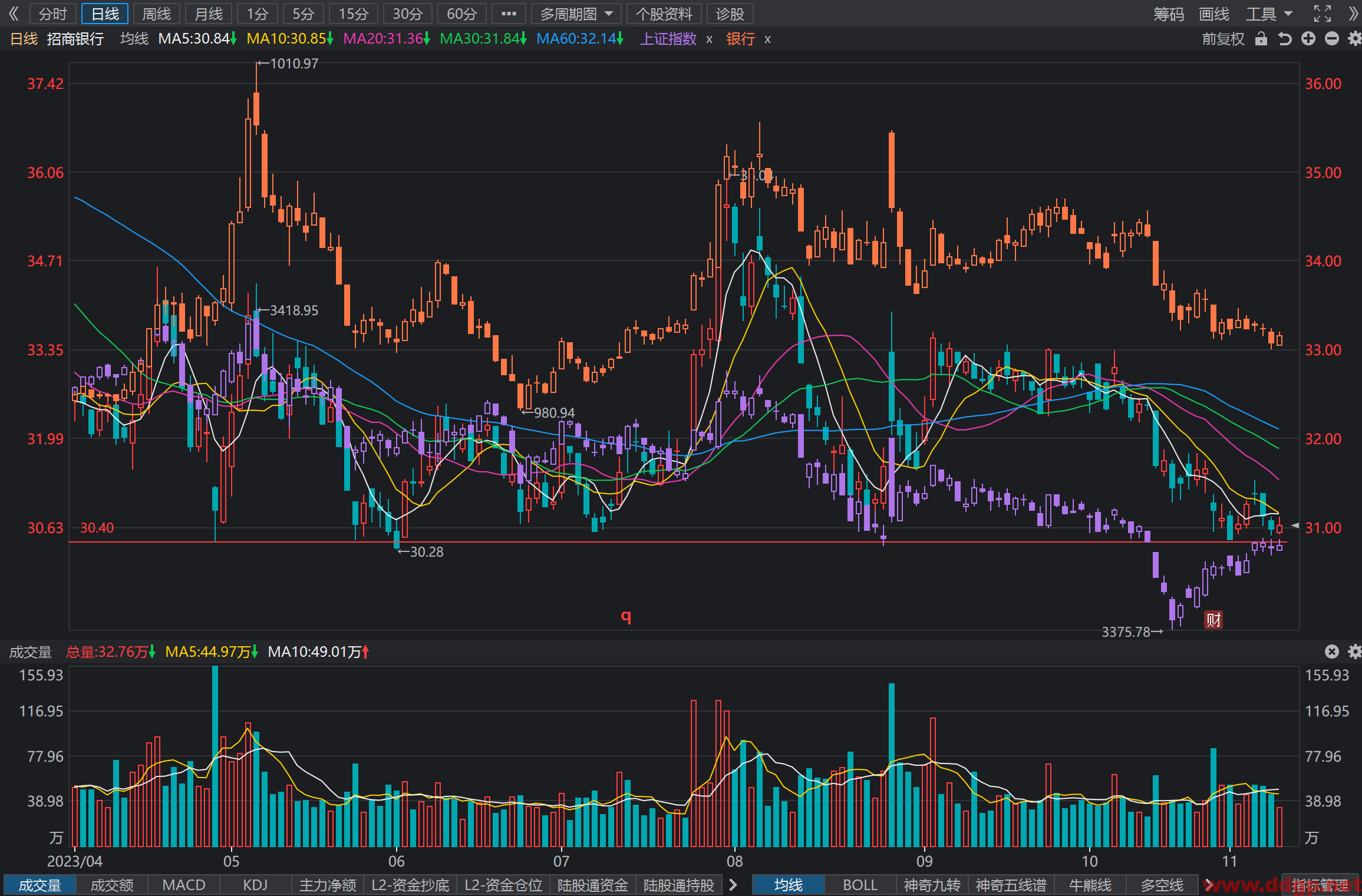
Task: Toggle fullscreen with the expand icon
Action: pos(1323,14)
